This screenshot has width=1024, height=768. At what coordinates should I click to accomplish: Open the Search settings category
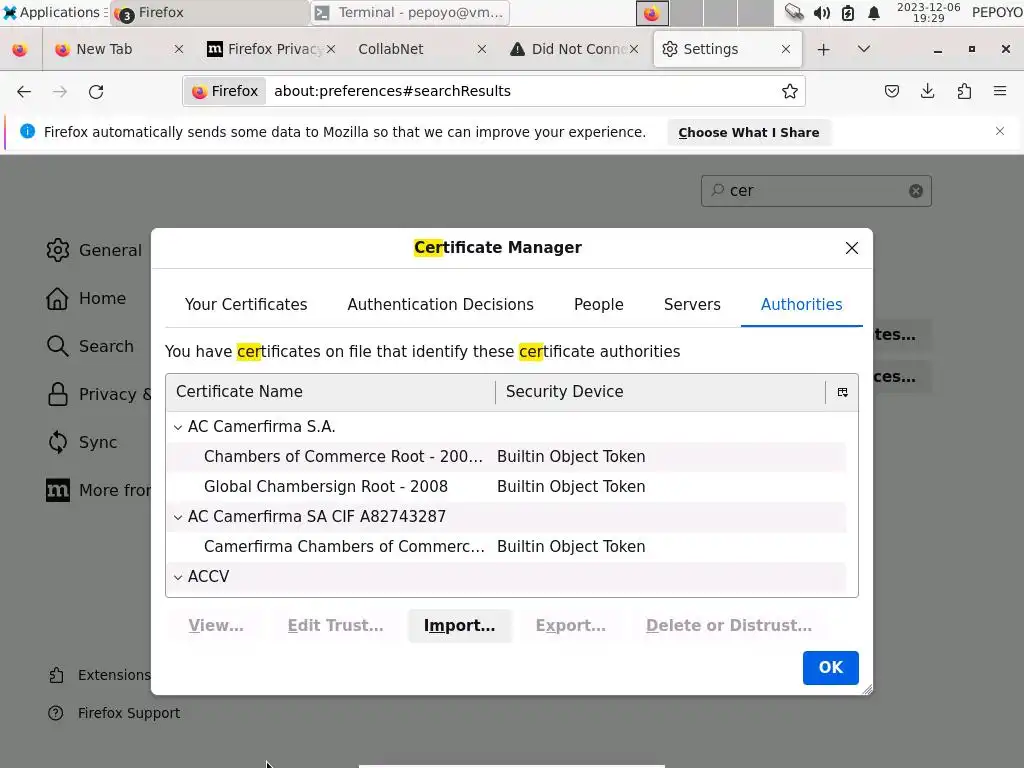90,346
